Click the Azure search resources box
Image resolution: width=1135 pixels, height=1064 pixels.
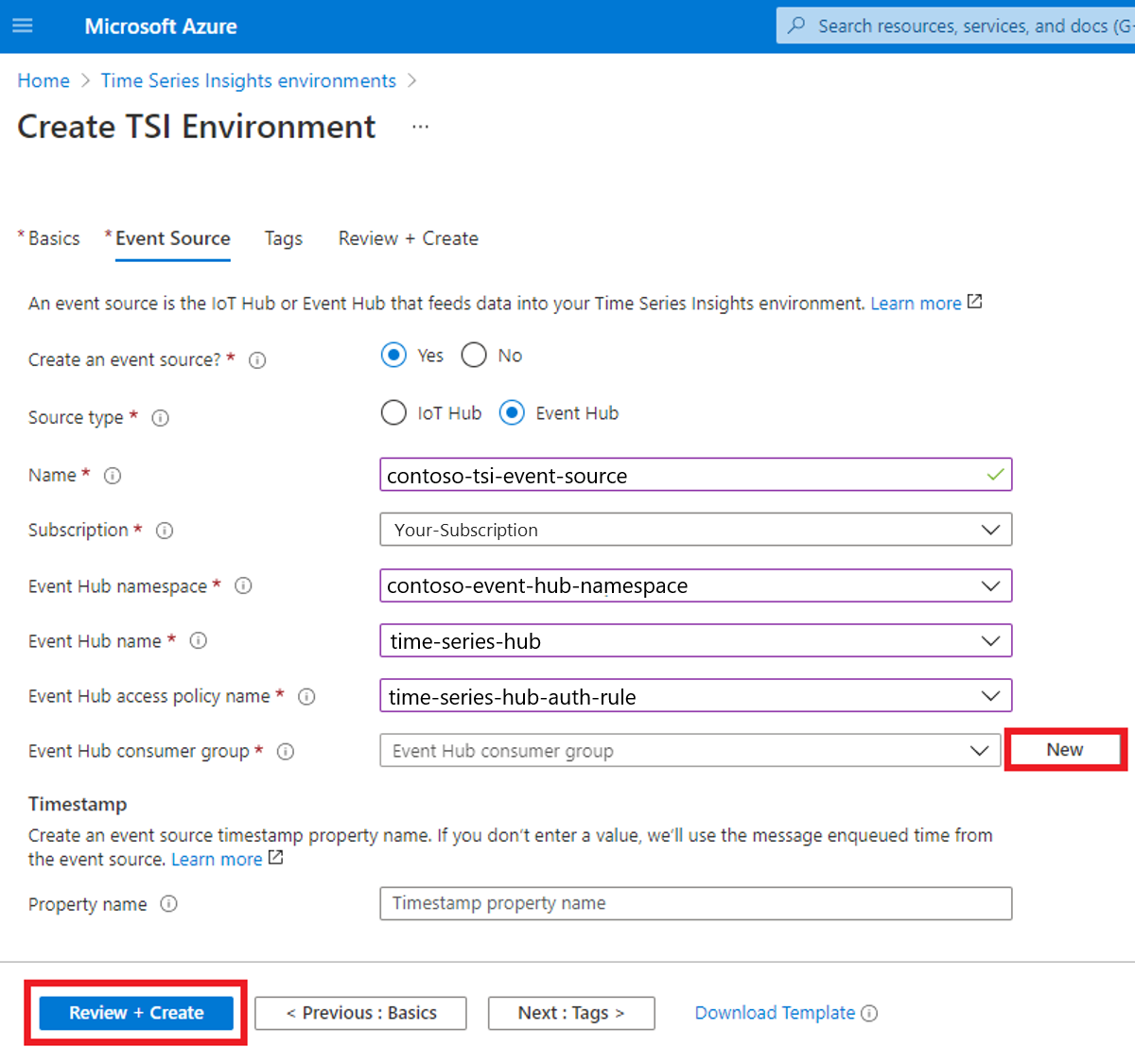pyautogui.click(x=955, y=26)
